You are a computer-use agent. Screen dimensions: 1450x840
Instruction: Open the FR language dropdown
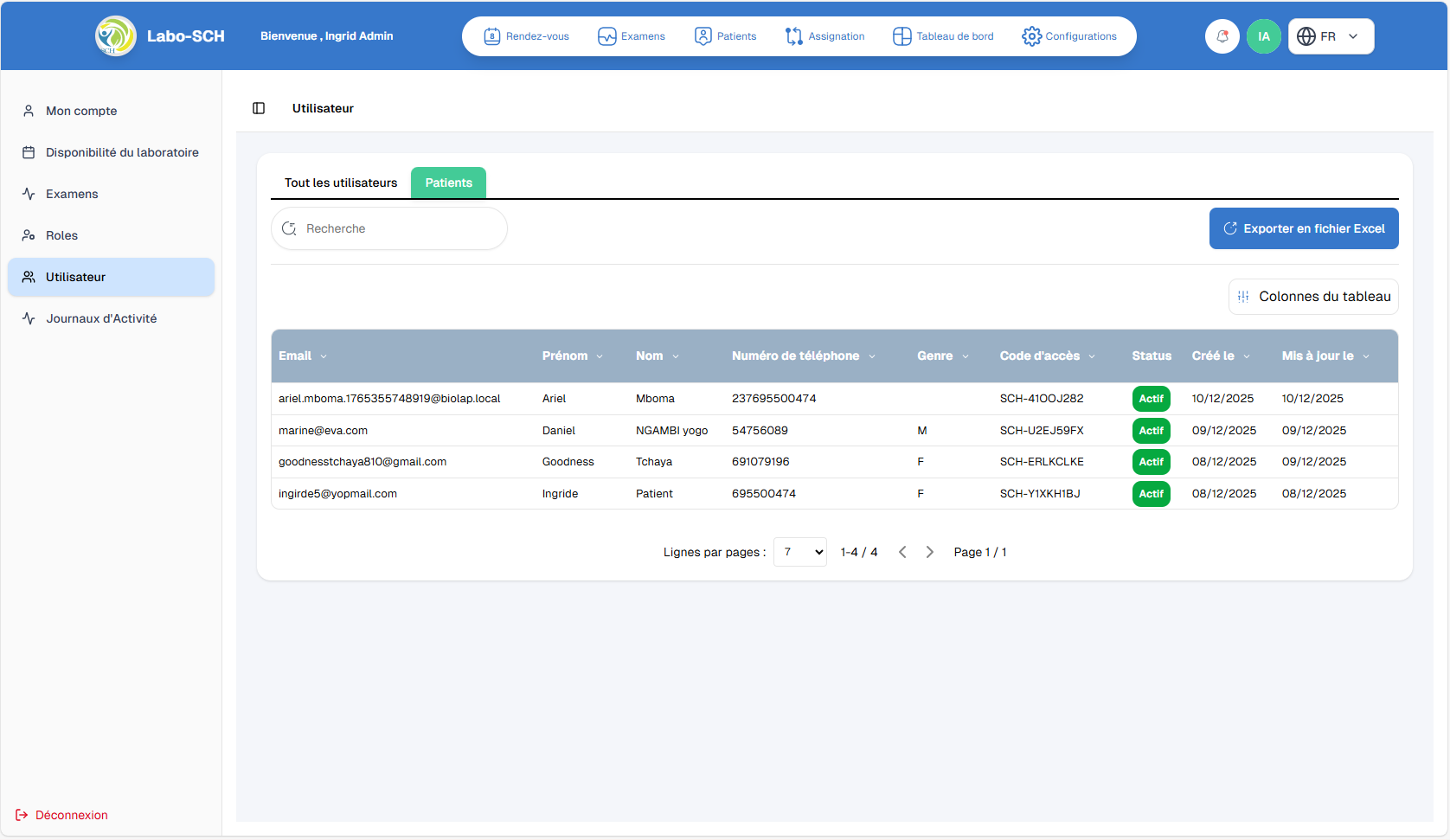coord(1331,36)
